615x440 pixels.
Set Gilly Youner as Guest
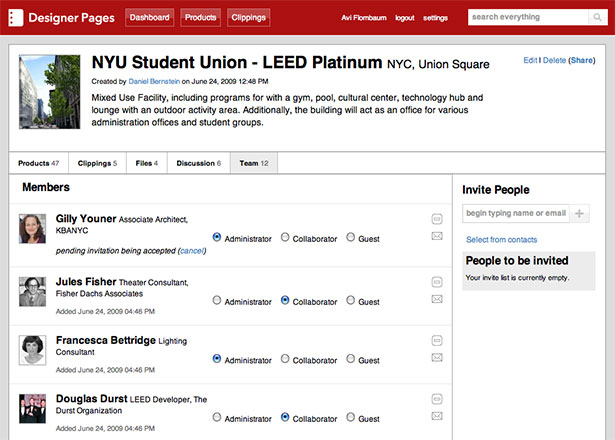click(x=351, y=237)
